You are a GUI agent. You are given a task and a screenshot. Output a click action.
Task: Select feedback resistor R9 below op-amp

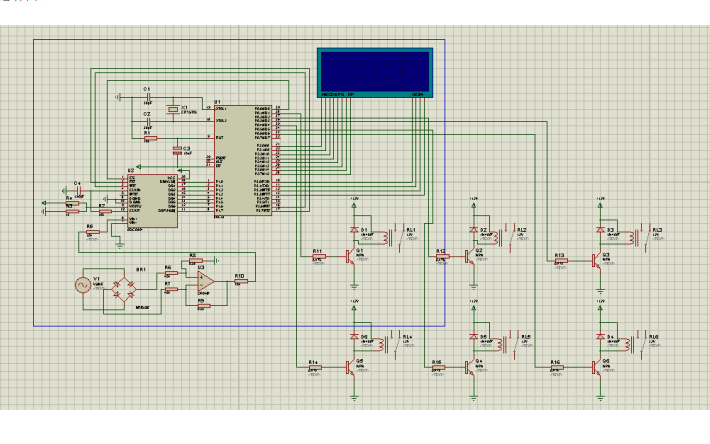coord(204,306)
